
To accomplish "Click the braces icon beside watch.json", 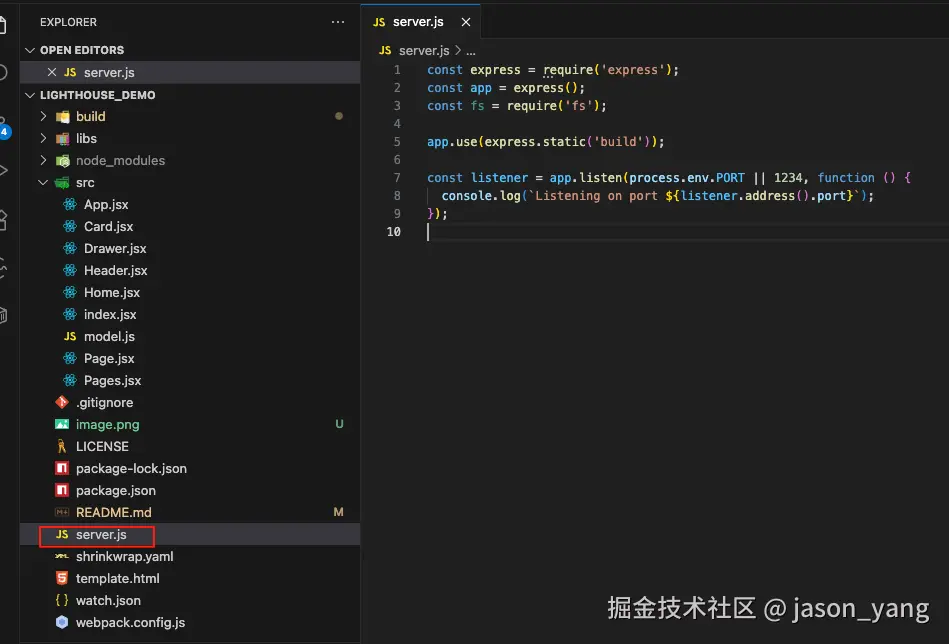I will pos(62,600).
